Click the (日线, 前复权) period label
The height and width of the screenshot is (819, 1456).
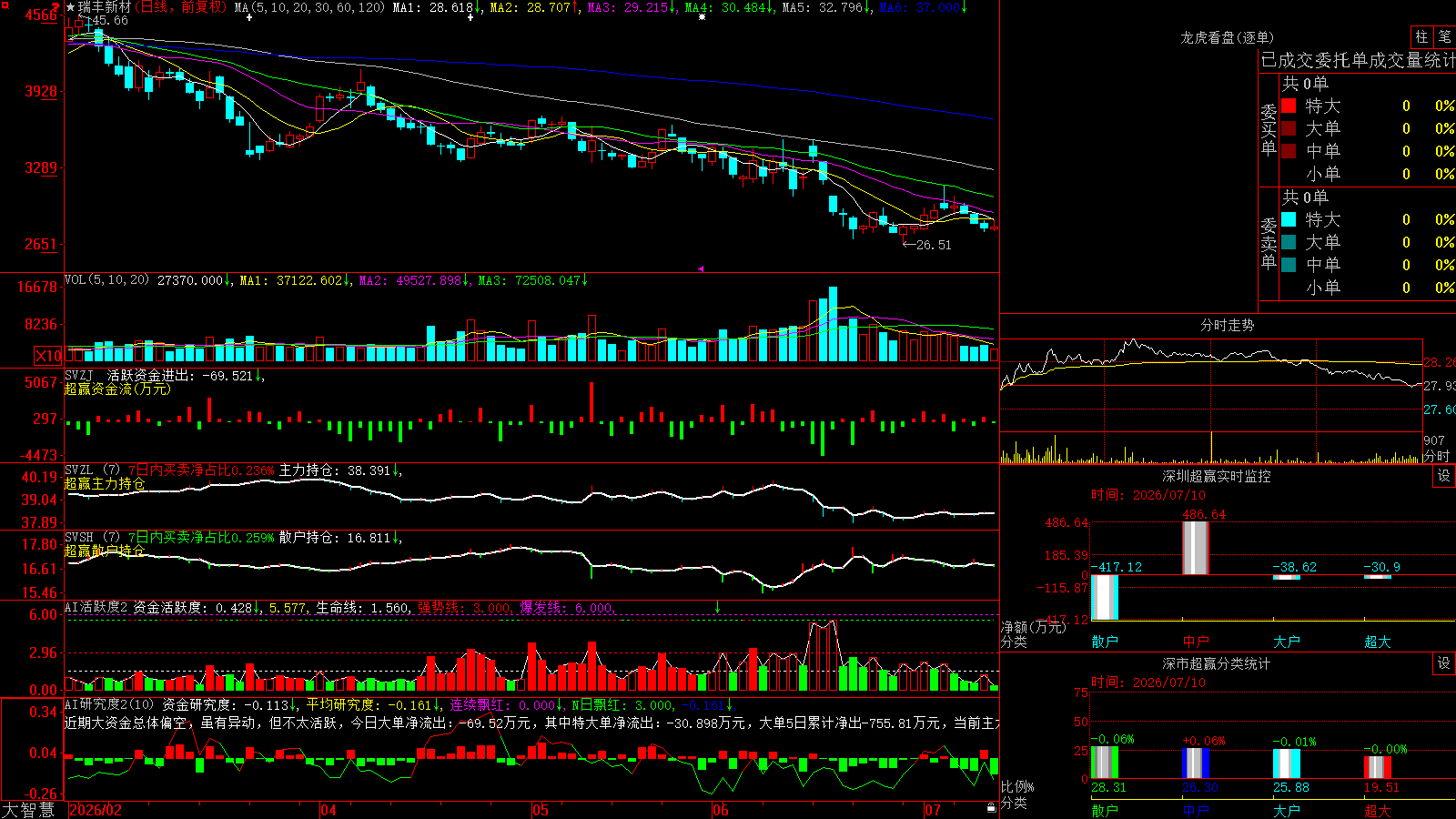pos(180,7)
